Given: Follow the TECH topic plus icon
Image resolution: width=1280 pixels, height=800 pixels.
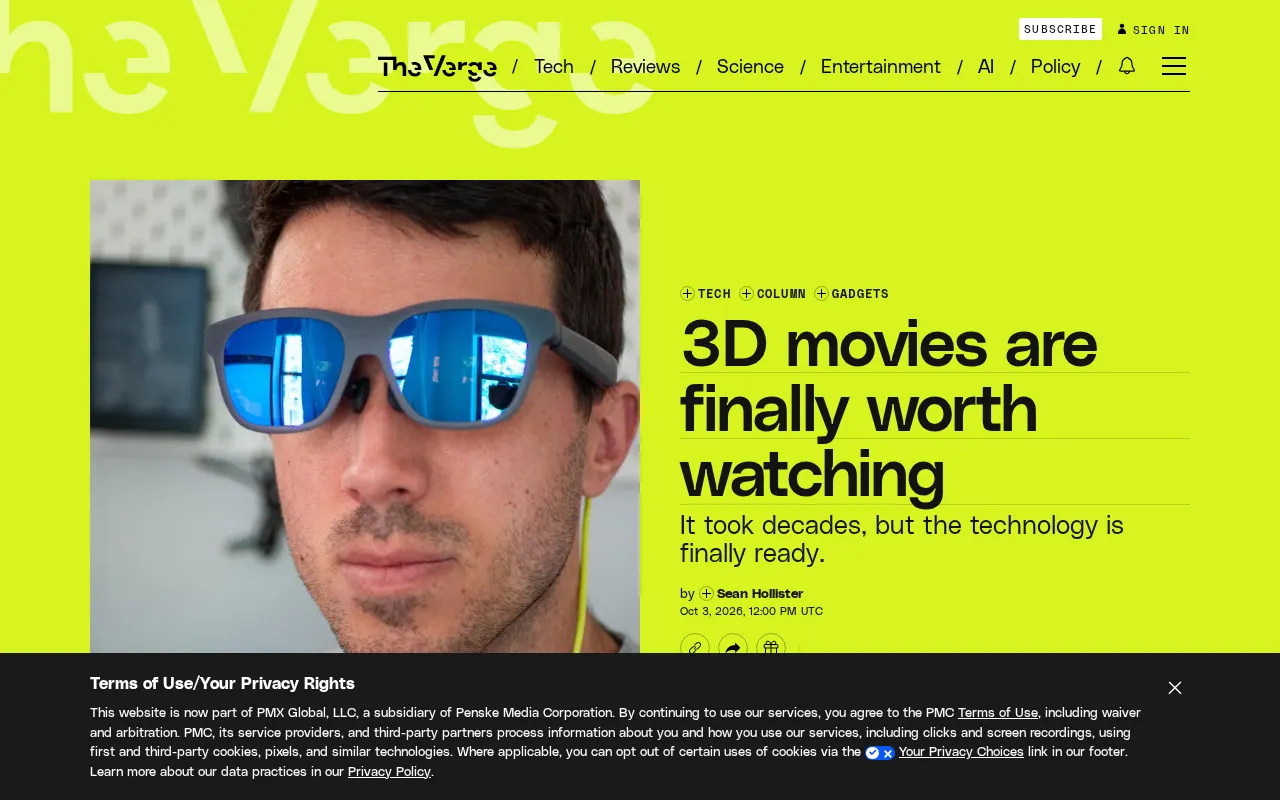Looking at the screenshot, I should [x=687, y=293].
